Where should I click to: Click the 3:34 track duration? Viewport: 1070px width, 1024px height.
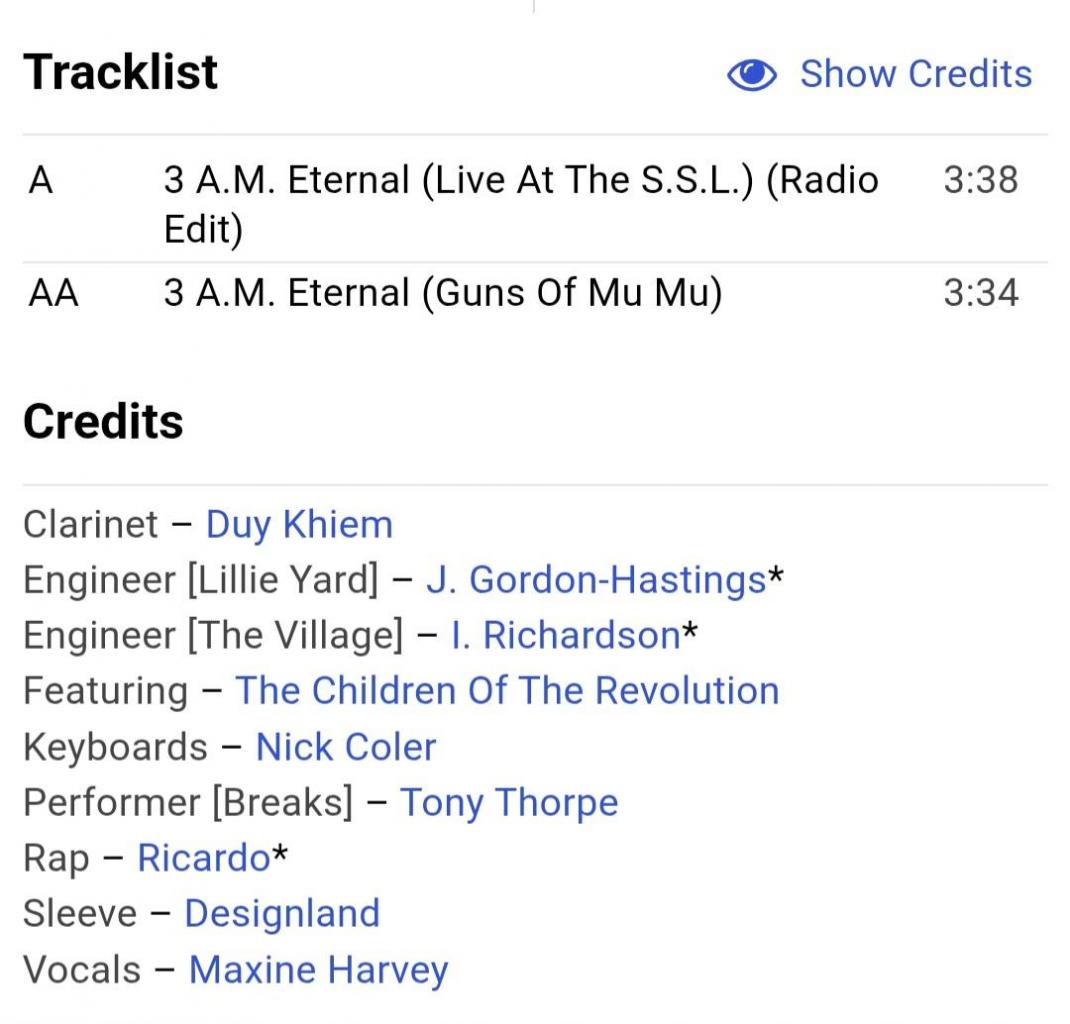click(980, 293)
